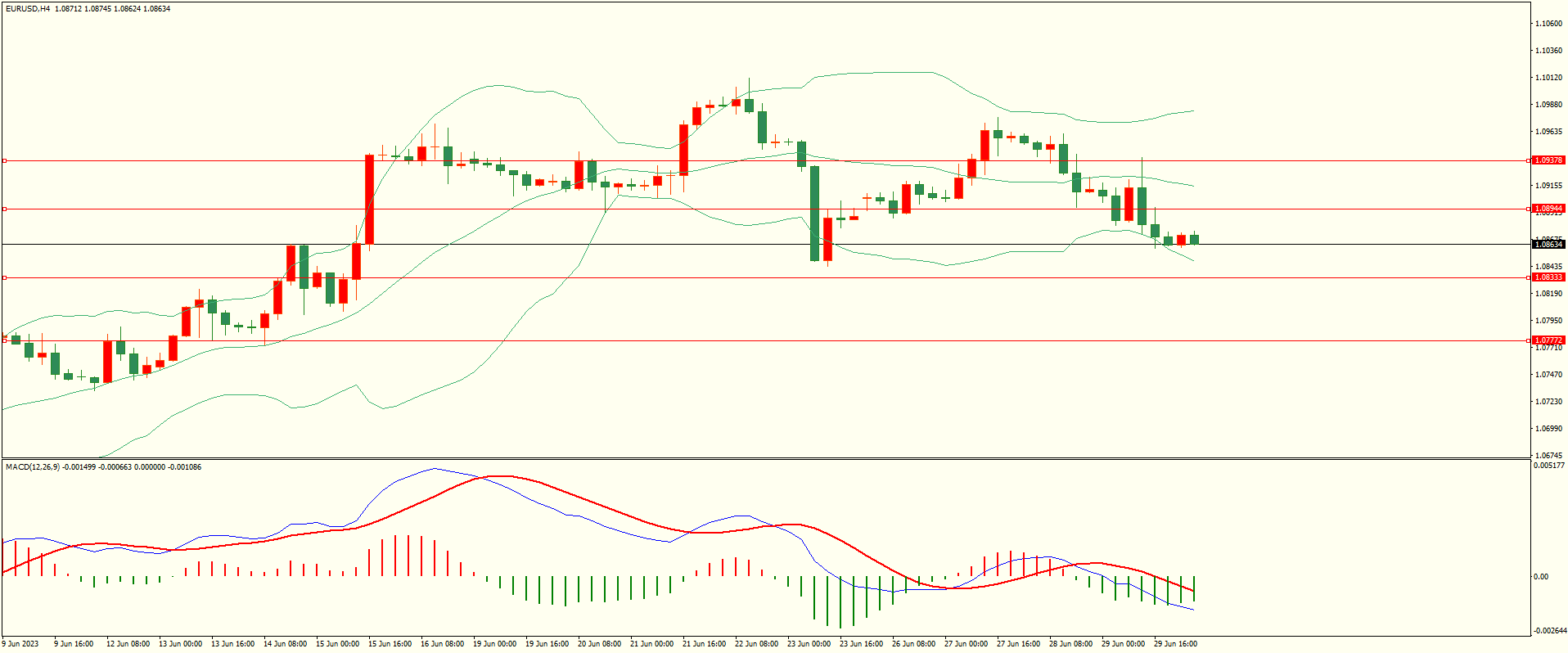Click the 29 Jun 00:00 time label
Image resolution: width=1568 pixels, height=653 pixels.
click(1124, 644)
